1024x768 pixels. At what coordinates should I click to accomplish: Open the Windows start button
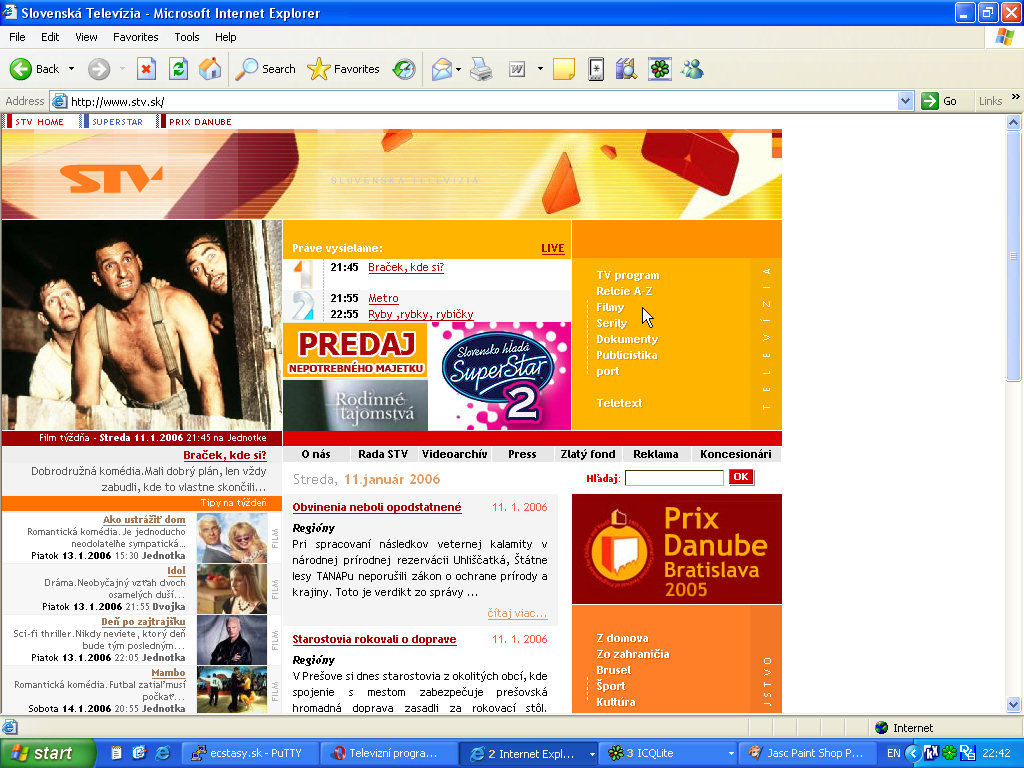pyautogui.click(x=48, y=754)
